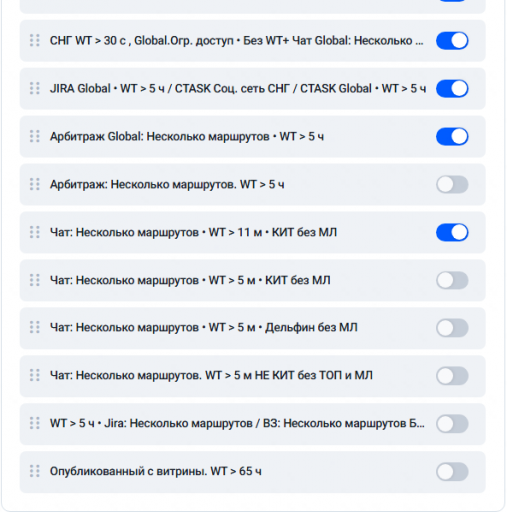This screenshot has width=507, height=512.
Task: Click 'WT > 5 м • Дельфин без МЛ' label
Action: [x=283, y=328]
